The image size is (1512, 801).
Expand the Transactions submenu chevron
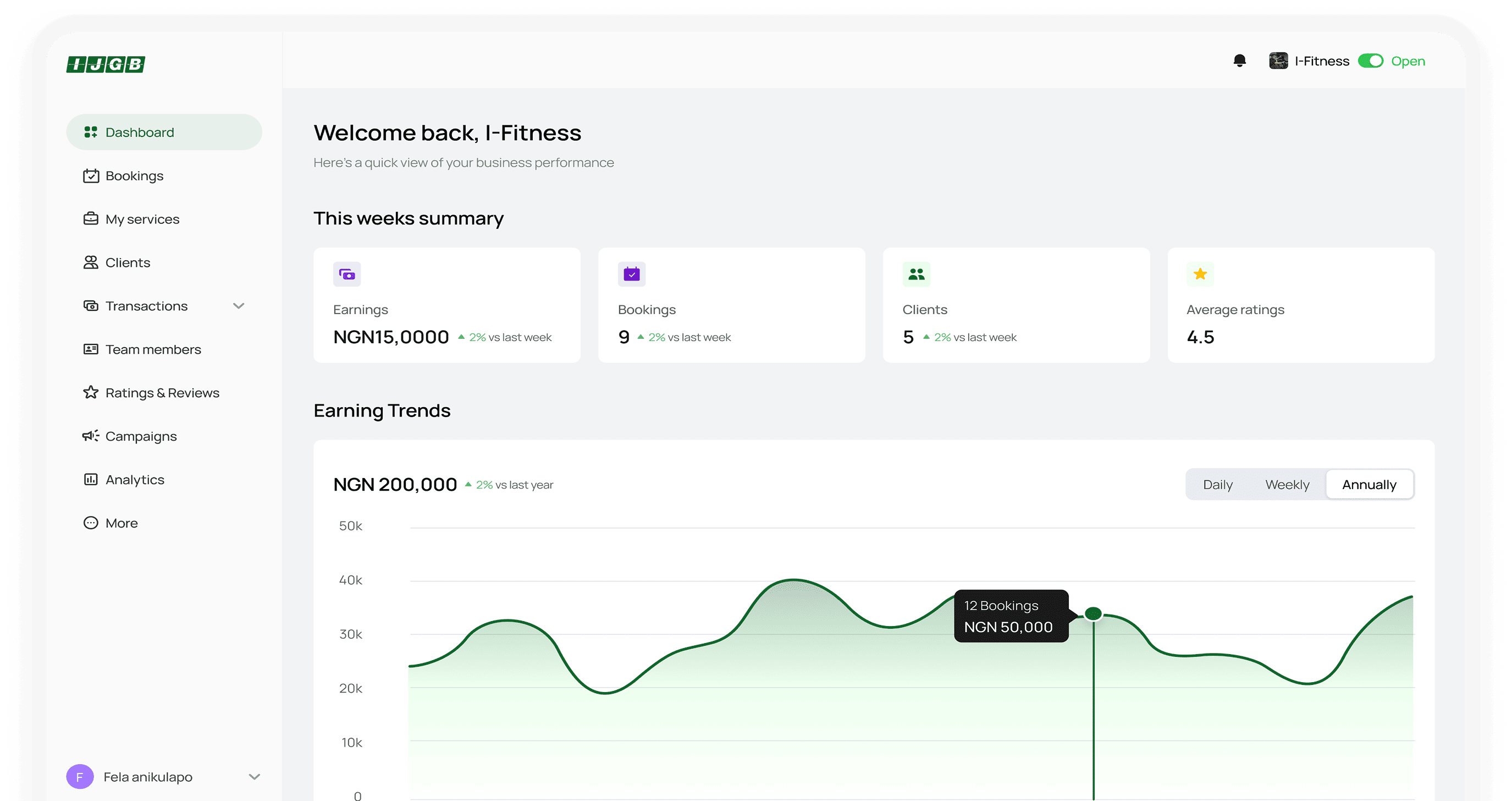tap(238, 306)
